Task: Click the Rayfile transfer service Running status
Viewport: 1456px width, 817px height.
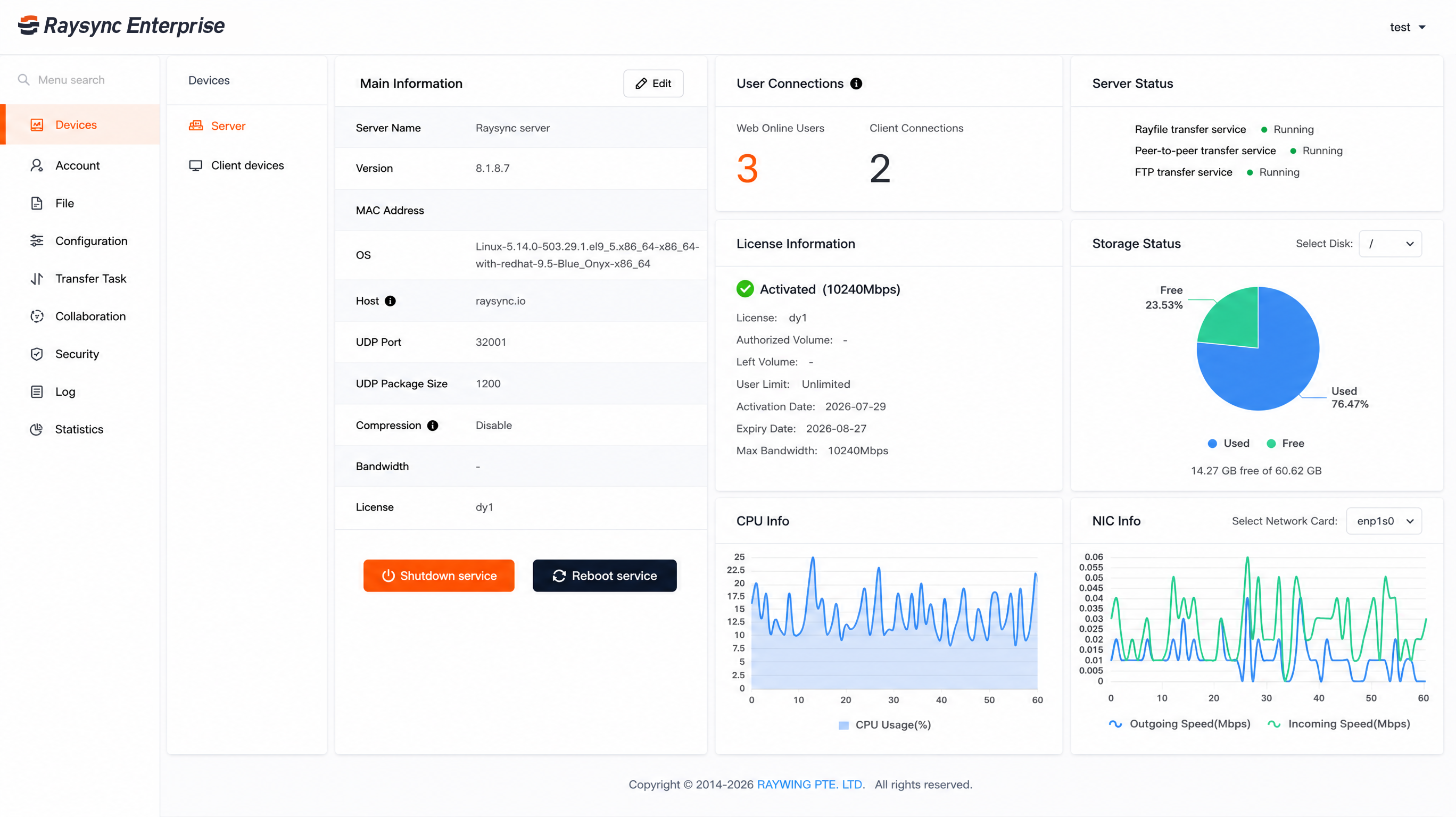Action: pyautogui.click(x=1287, y=129)
